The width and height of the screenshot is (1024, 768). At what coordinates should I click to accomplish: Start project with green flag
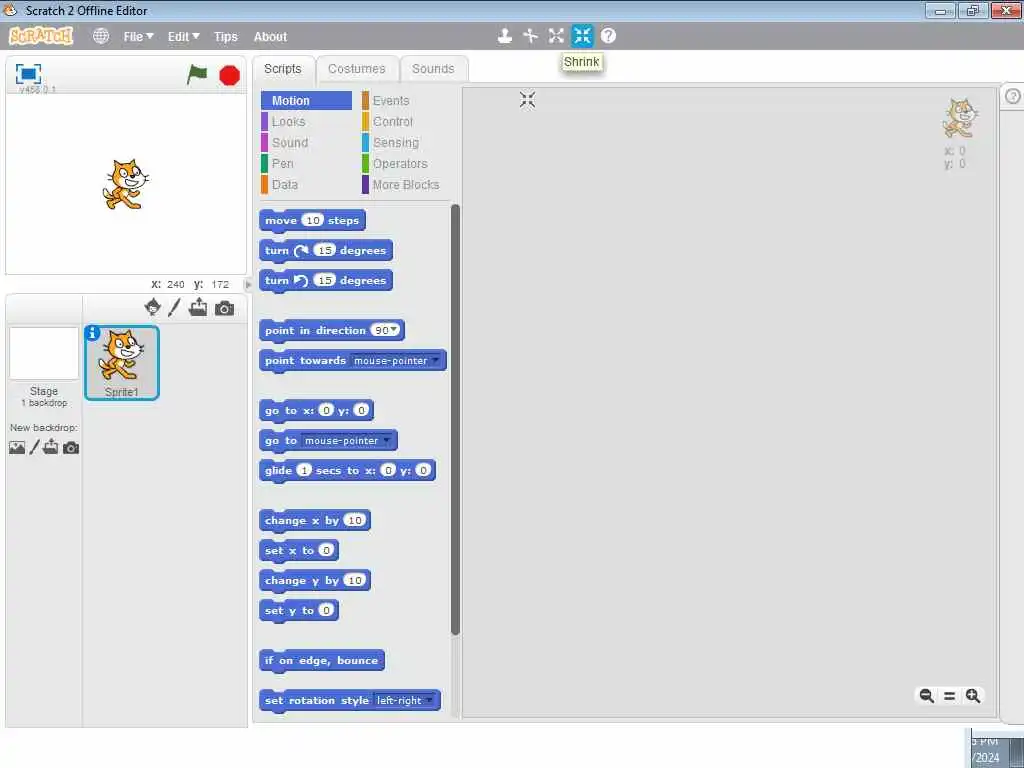197,74
